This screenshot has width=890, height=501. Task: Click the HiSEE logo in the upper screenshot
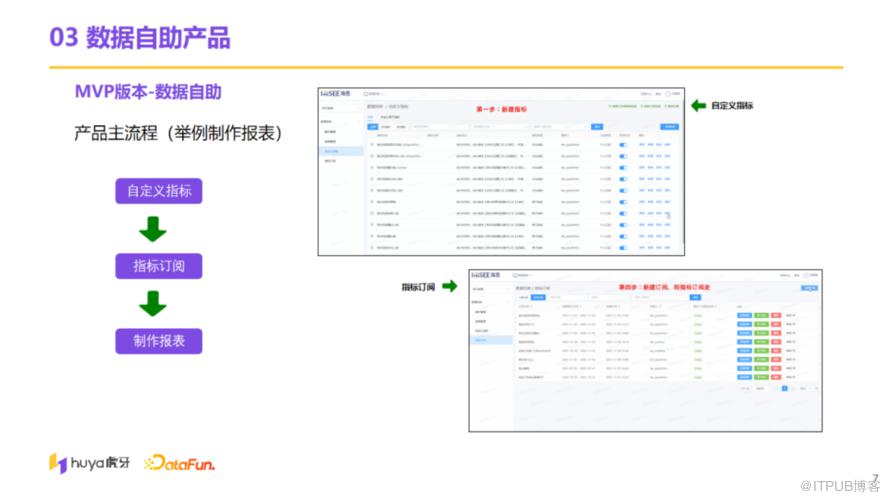click(334, 94)
